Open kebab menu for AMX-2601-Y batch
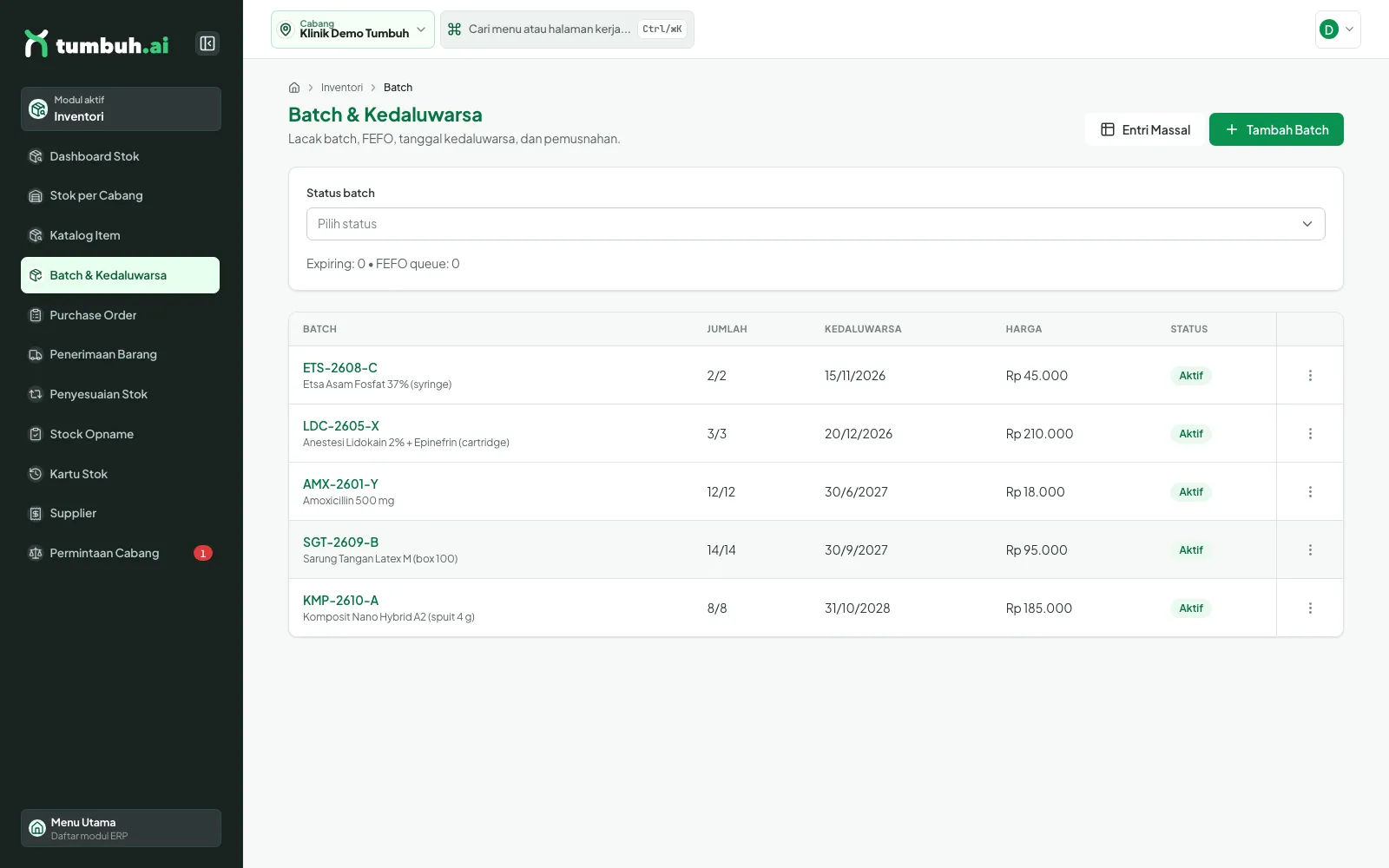The width and height of the screenshot is (1389, 868). point(1310,492)
